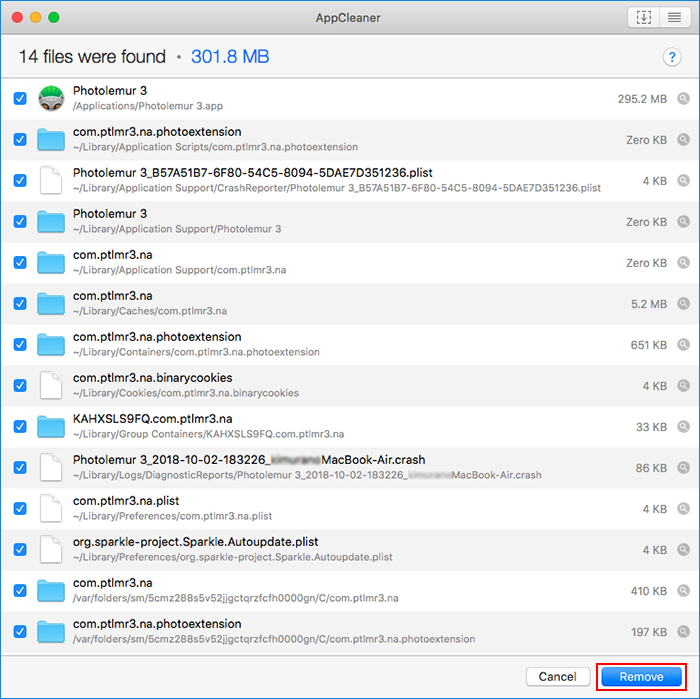Click magnifier icon for 33 KB Group Containers row
The width and height of the screenshot is (700, 699).
click(683, 427)
